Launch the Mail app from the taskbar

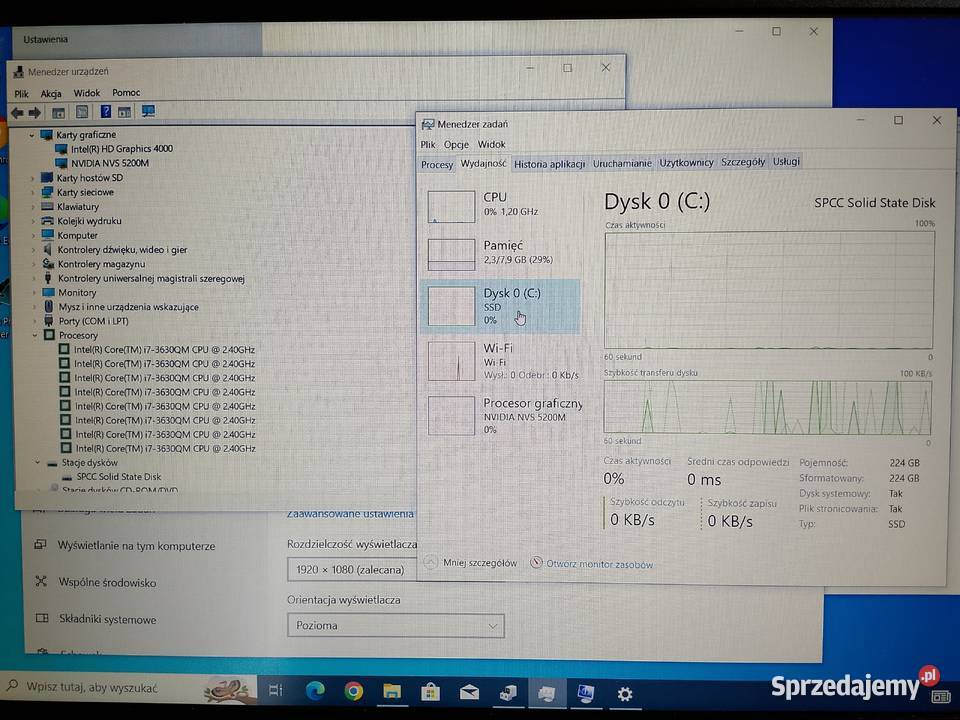click(x=469, y=692)
